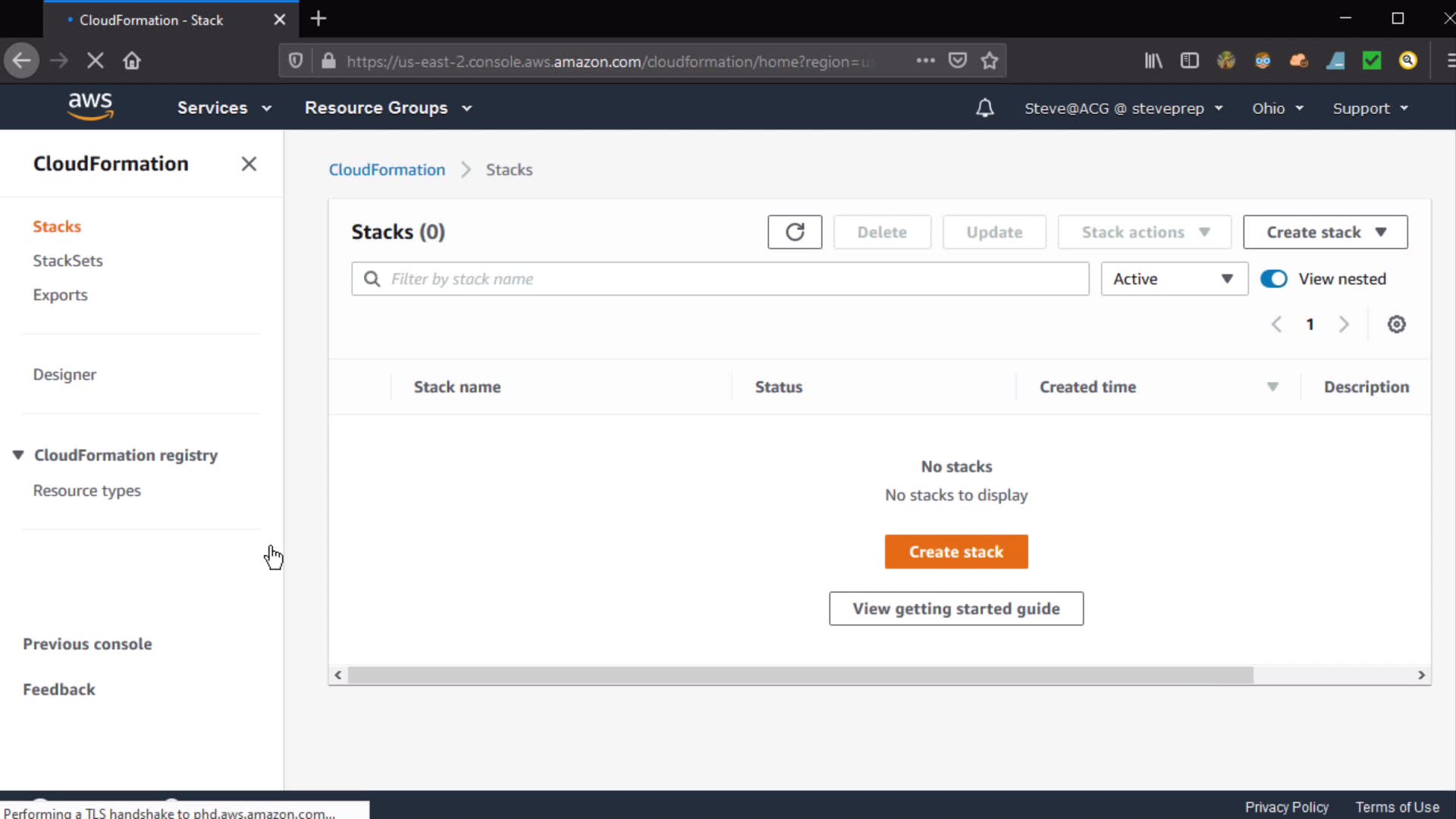Go to next page of stacks
The height and width of the screenshot is (819, 1456).
1344,325
